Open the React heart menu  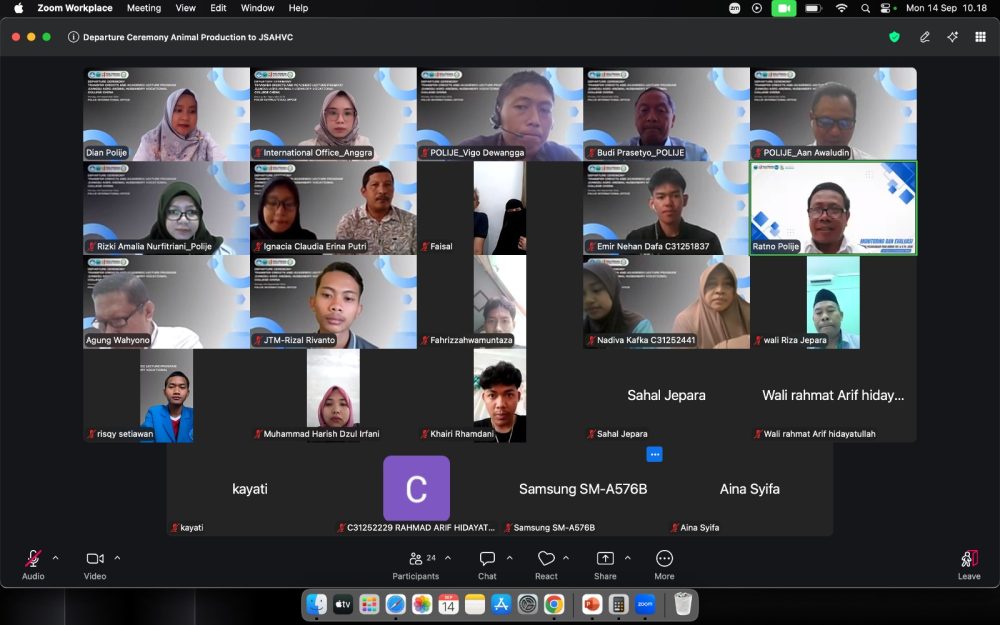click(x=546, y=565)
